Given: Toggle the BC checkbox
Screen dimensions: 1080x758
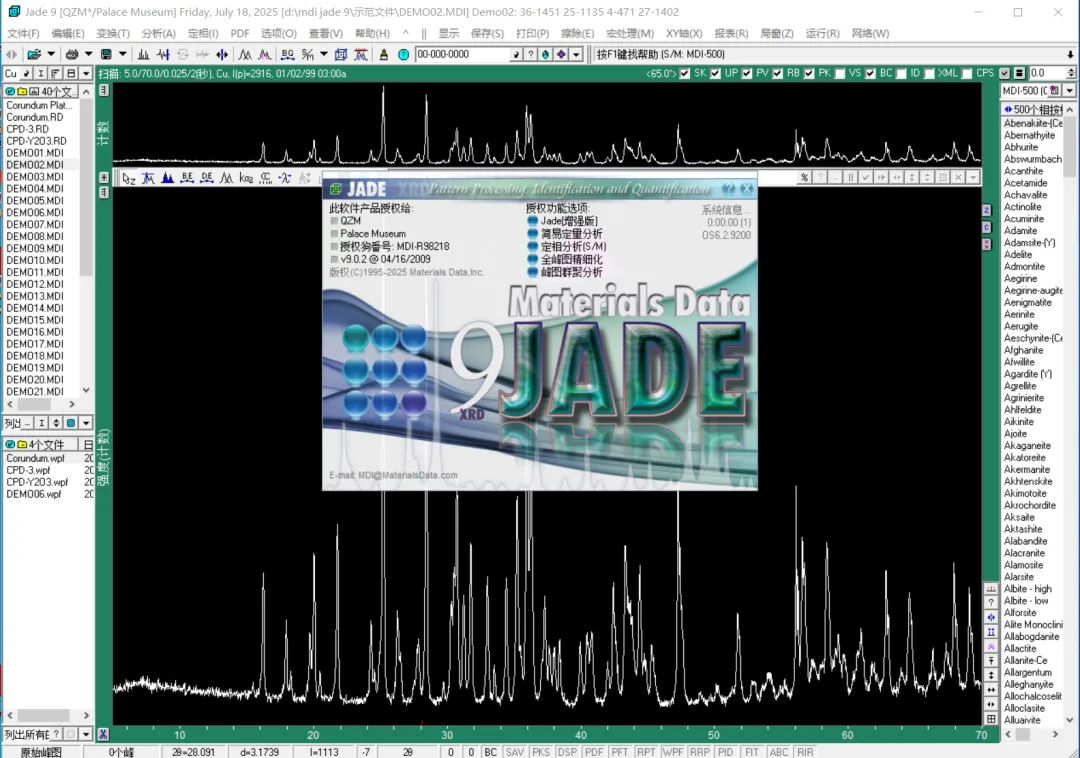Looking at the screenshot, I should (871, 73).
